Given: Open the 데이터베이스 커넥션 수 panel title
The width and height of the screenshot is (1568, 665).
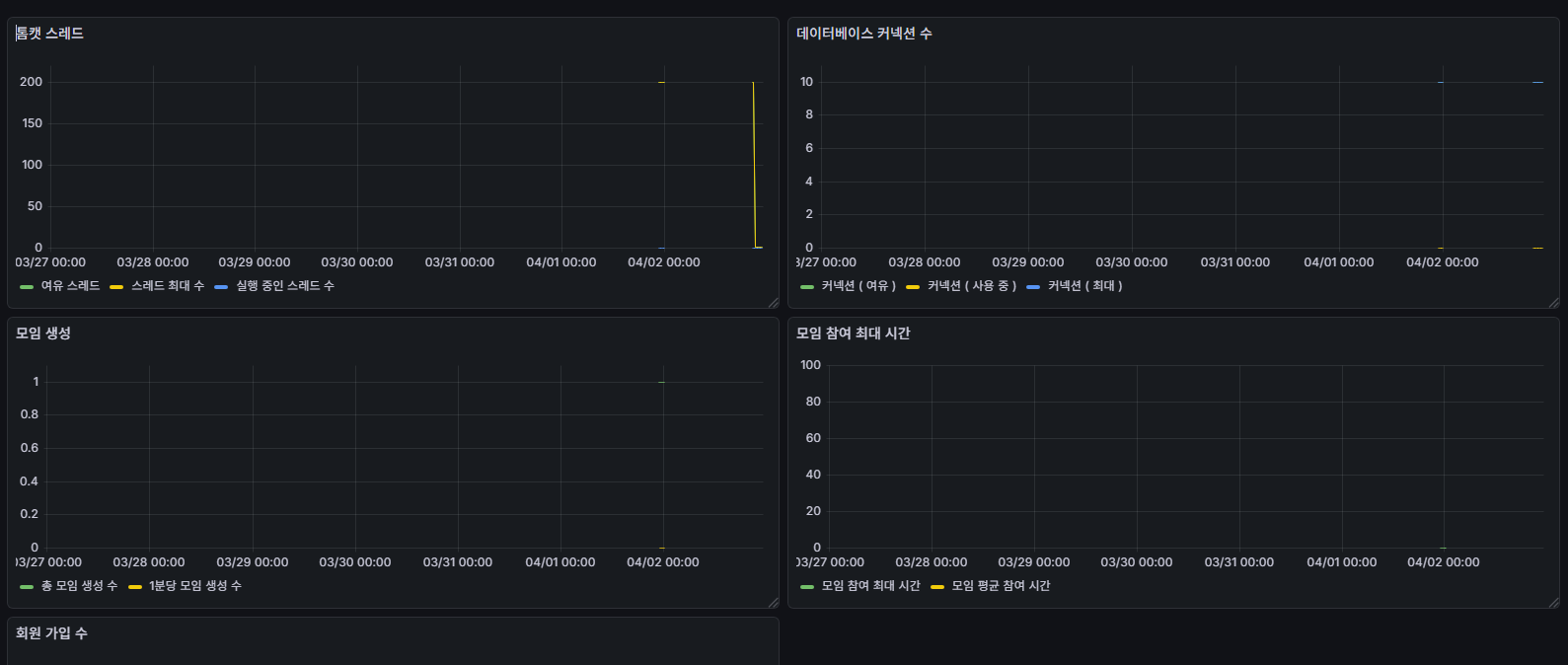Looking at the screenshot, I should click(x=864, y=34).
